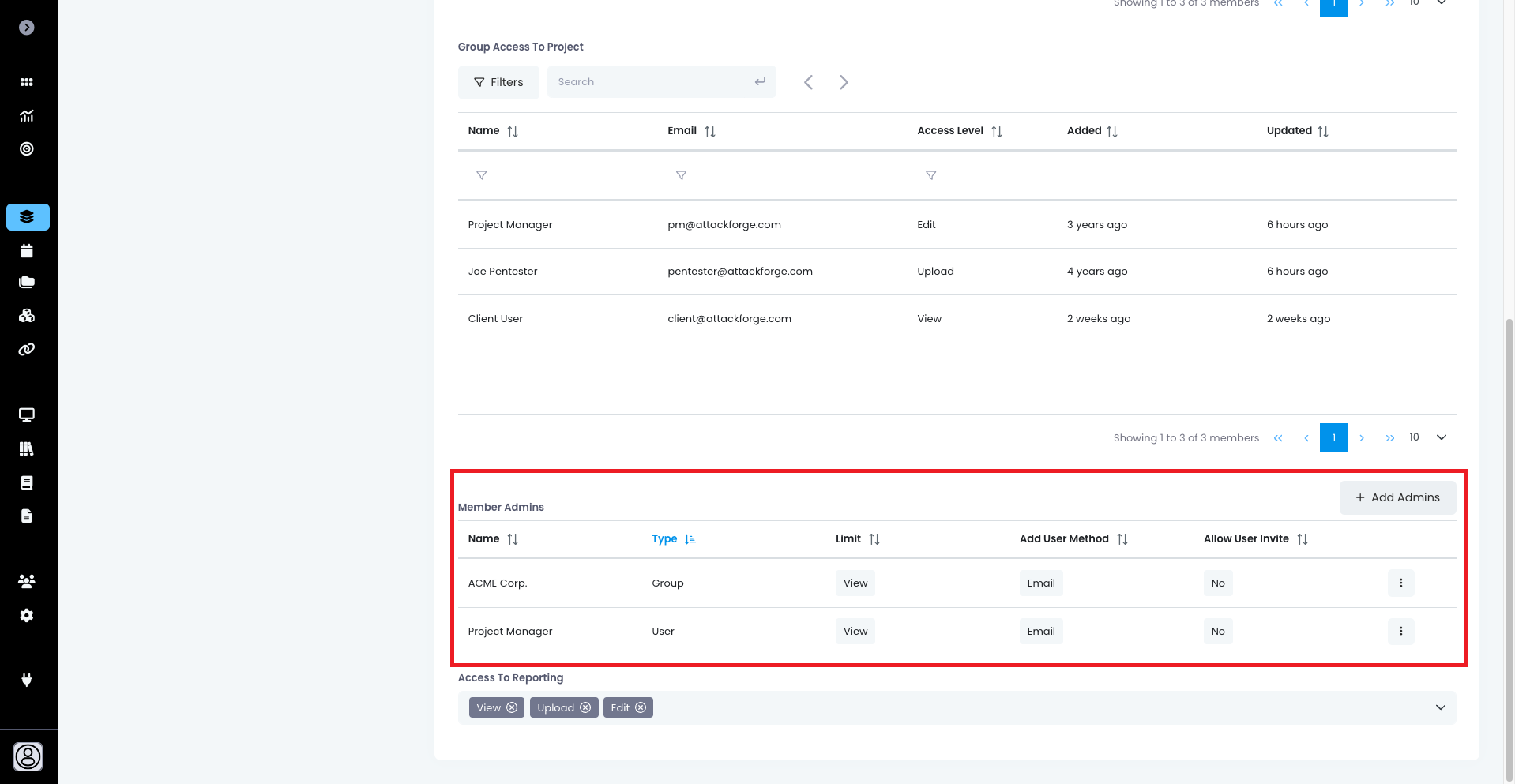Remove the Upload tag from Access To Reporting

pos(585,707)
